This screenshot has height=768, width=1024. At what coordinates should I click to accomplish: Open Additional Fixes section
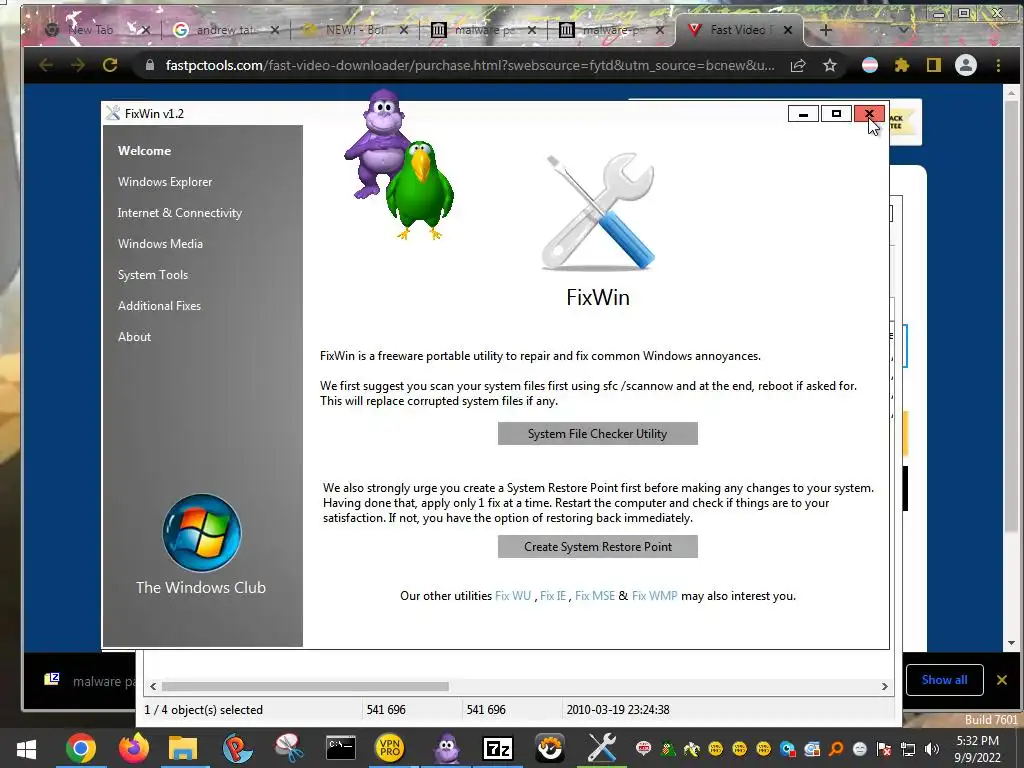point(159,306)
